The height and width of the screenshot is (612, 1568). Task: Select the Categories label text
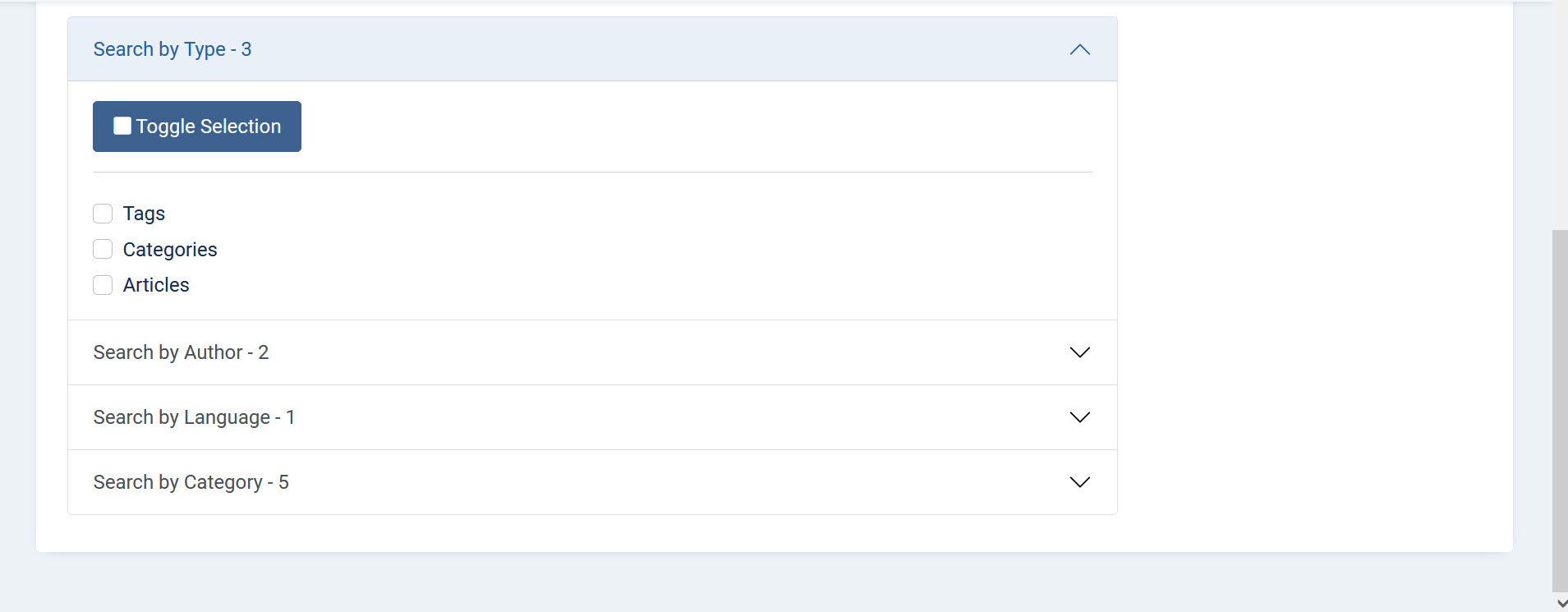coord(170,250)
